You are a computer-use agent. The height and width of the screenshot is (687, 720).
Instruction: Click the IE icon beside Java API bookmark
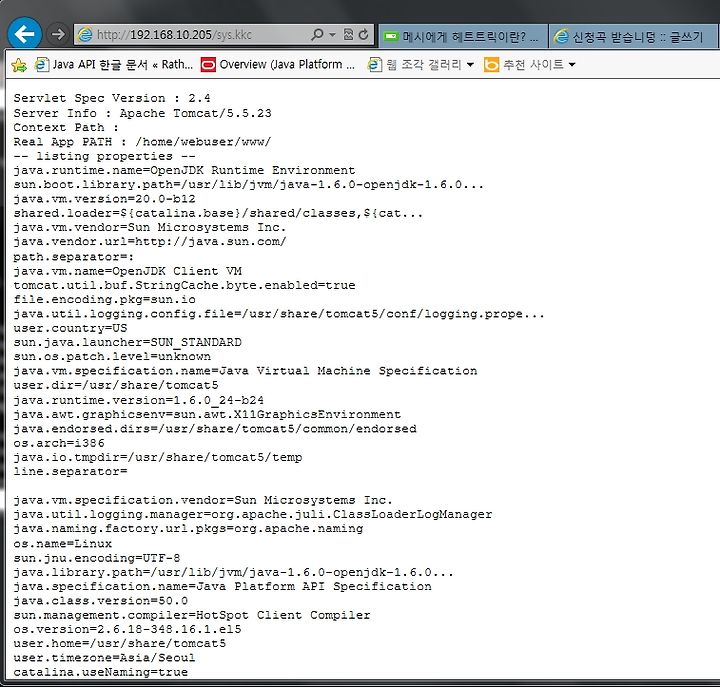click(x=42, y=64)
